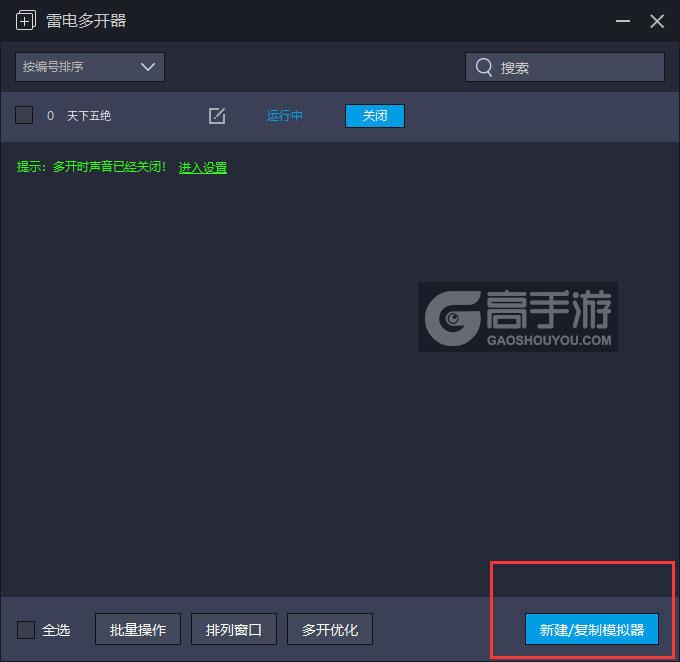The image size is (680, 662).
Task: Click the rename edit icon for 天下五绝
Action: [217, 116]
